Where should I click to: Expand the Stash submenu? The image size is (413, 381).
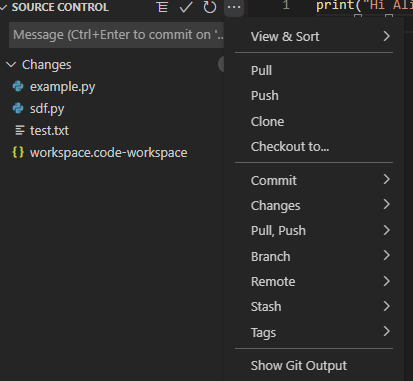tap(314, 307)
